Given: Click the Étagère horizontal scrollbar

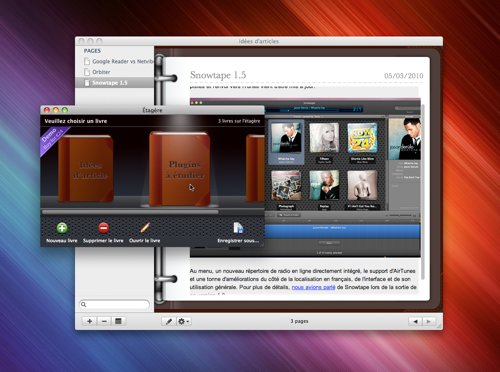Looking at the screenshot, I should coord(130,212).
